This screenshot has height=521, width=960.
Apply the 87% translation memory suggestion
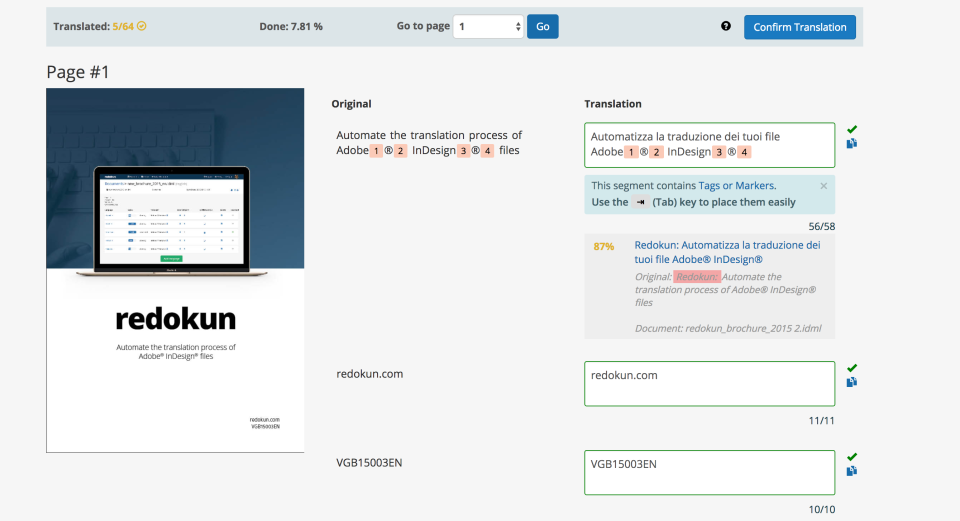[x=727, y=252]
